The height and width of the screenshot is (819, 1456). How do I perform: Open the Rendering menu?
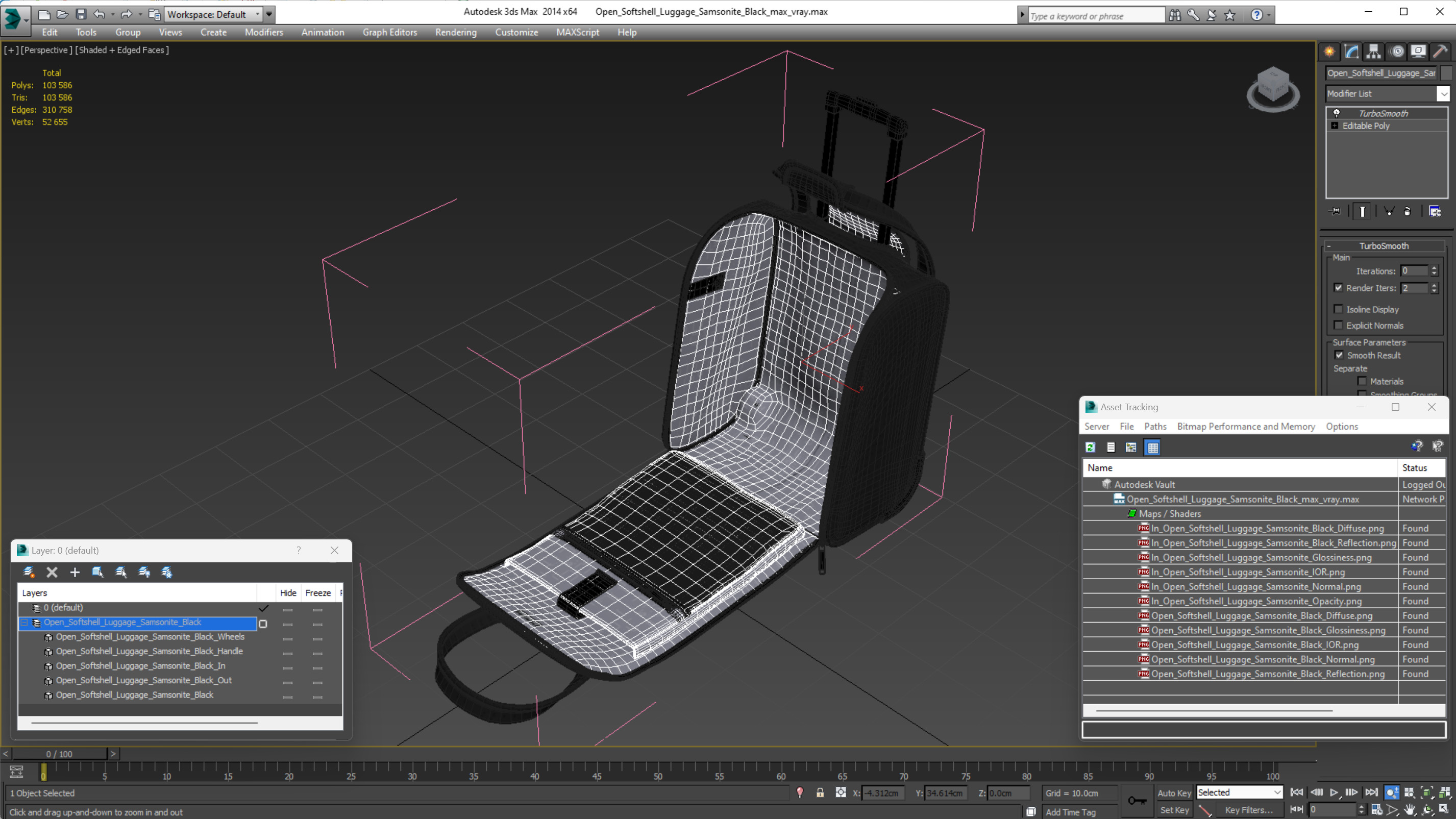tap(456, 32)
